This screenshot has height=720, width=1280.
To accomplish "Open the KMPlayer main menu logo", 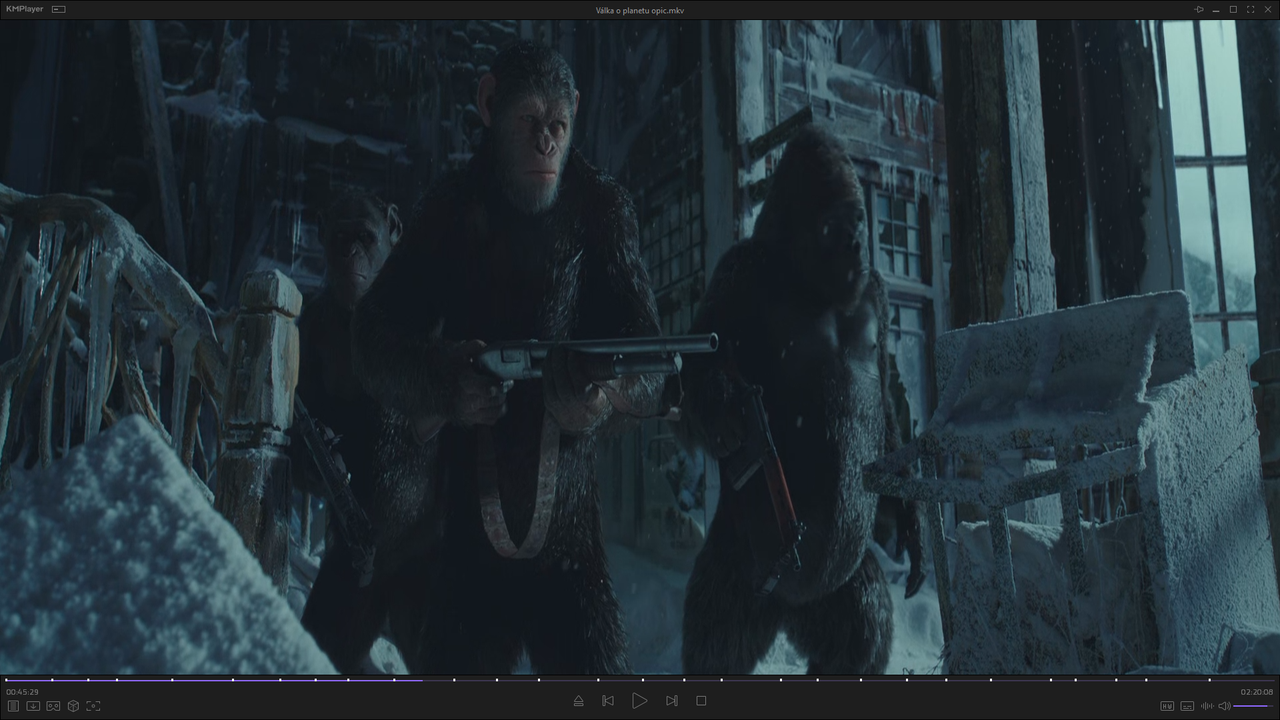I will (x=25, y=9).
